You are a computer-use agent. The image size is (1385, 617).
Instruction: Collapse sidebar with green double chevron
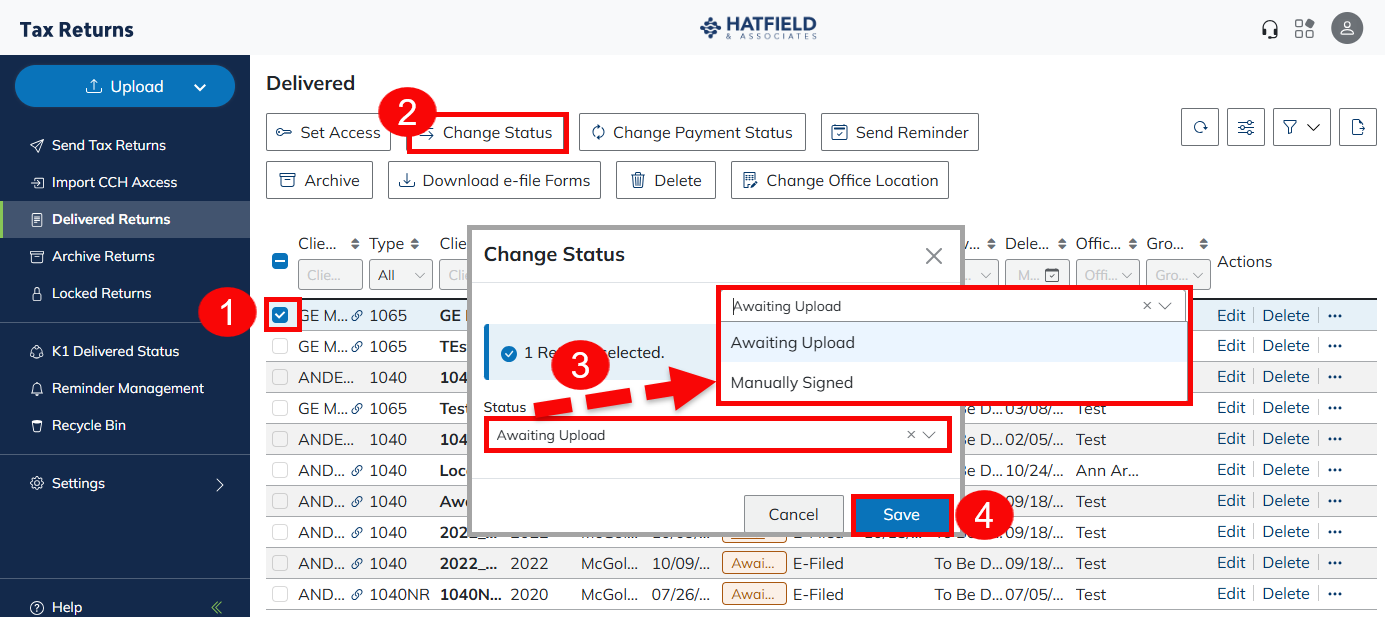[217, 607]
